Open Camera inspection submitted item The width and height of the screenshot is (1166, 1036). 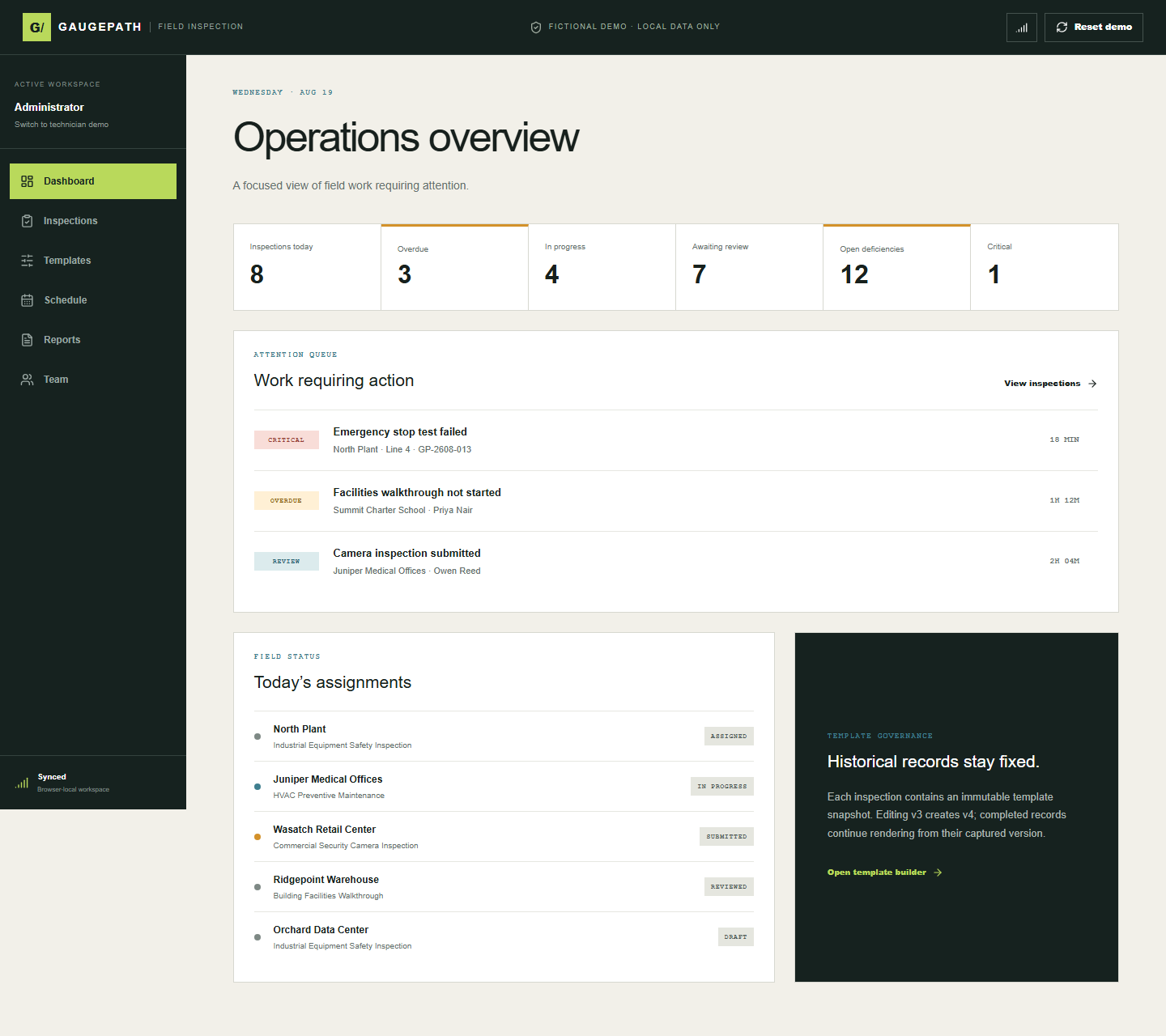(x=676, y=562)
